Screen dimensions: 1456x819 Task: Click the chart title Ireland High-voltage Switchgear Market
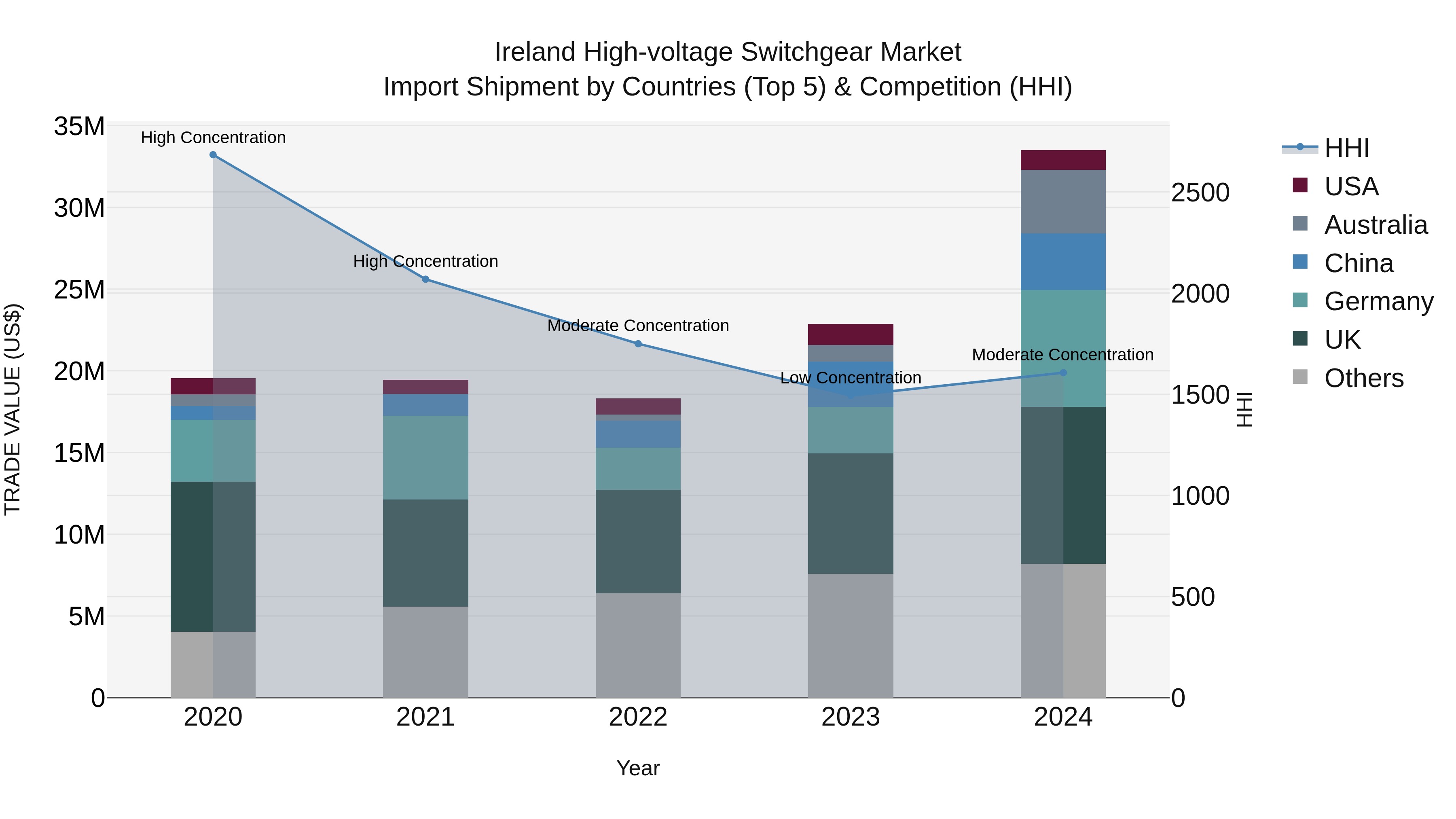[728, 52]
